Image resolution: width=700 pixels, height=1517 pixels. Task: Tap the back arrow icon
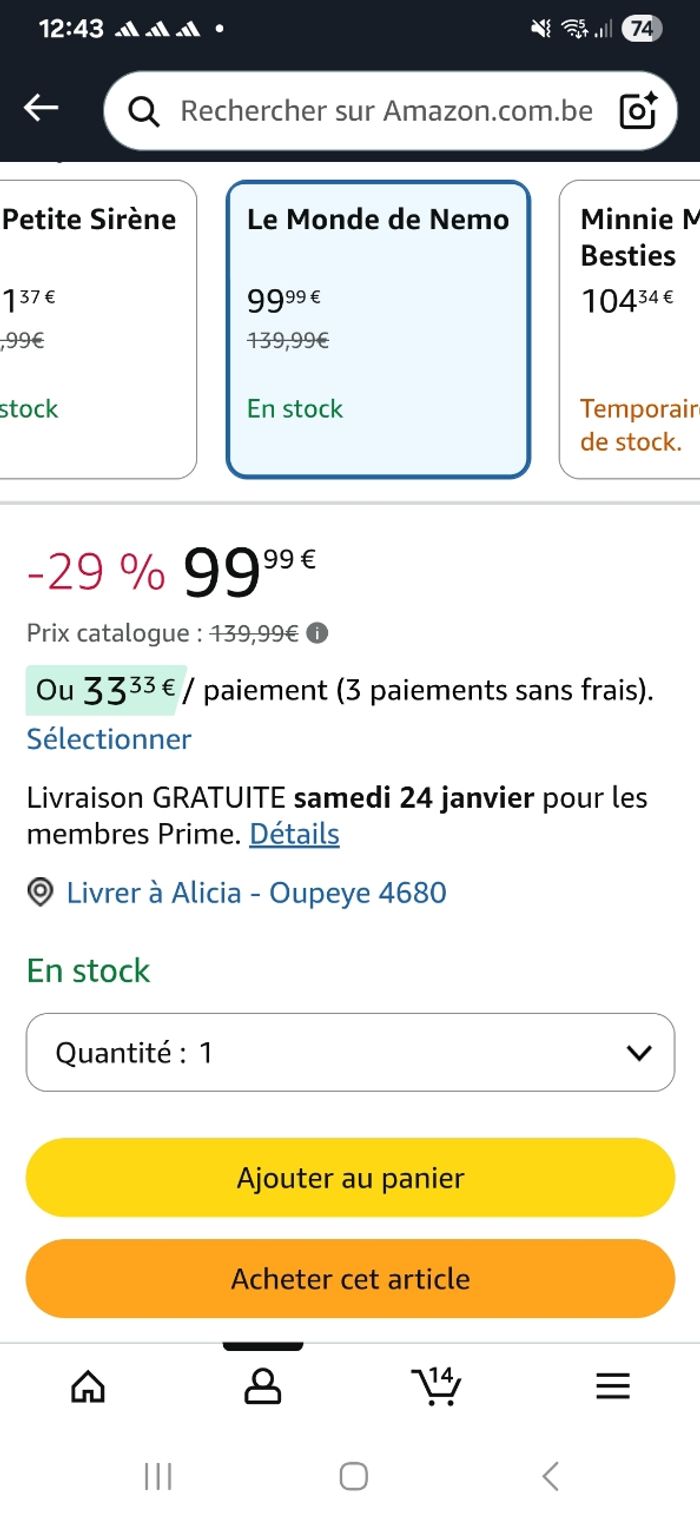(x=41, y=109)
